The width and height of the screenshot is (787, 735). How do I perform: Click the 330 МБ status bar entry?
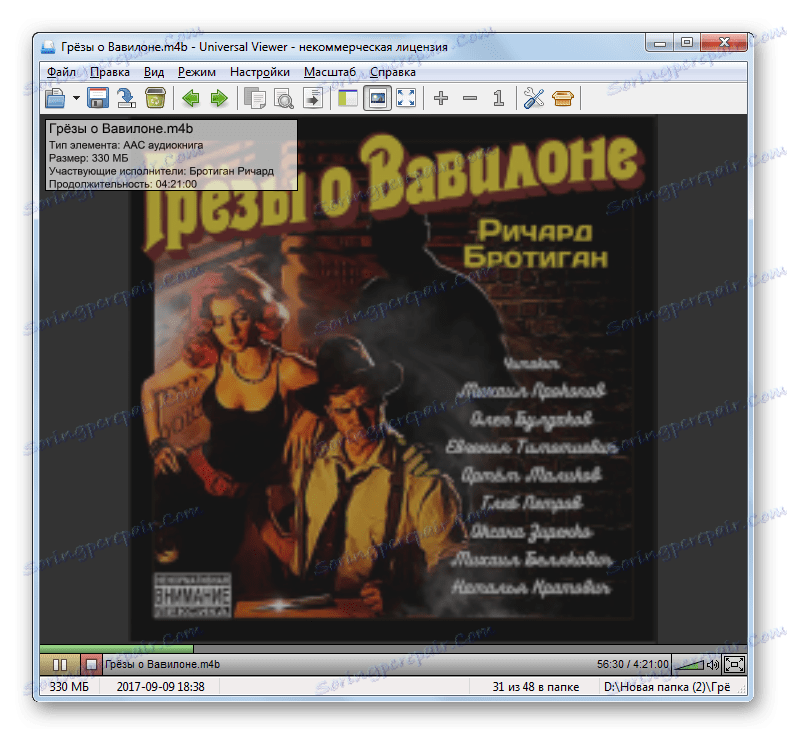tap(69, 687)
